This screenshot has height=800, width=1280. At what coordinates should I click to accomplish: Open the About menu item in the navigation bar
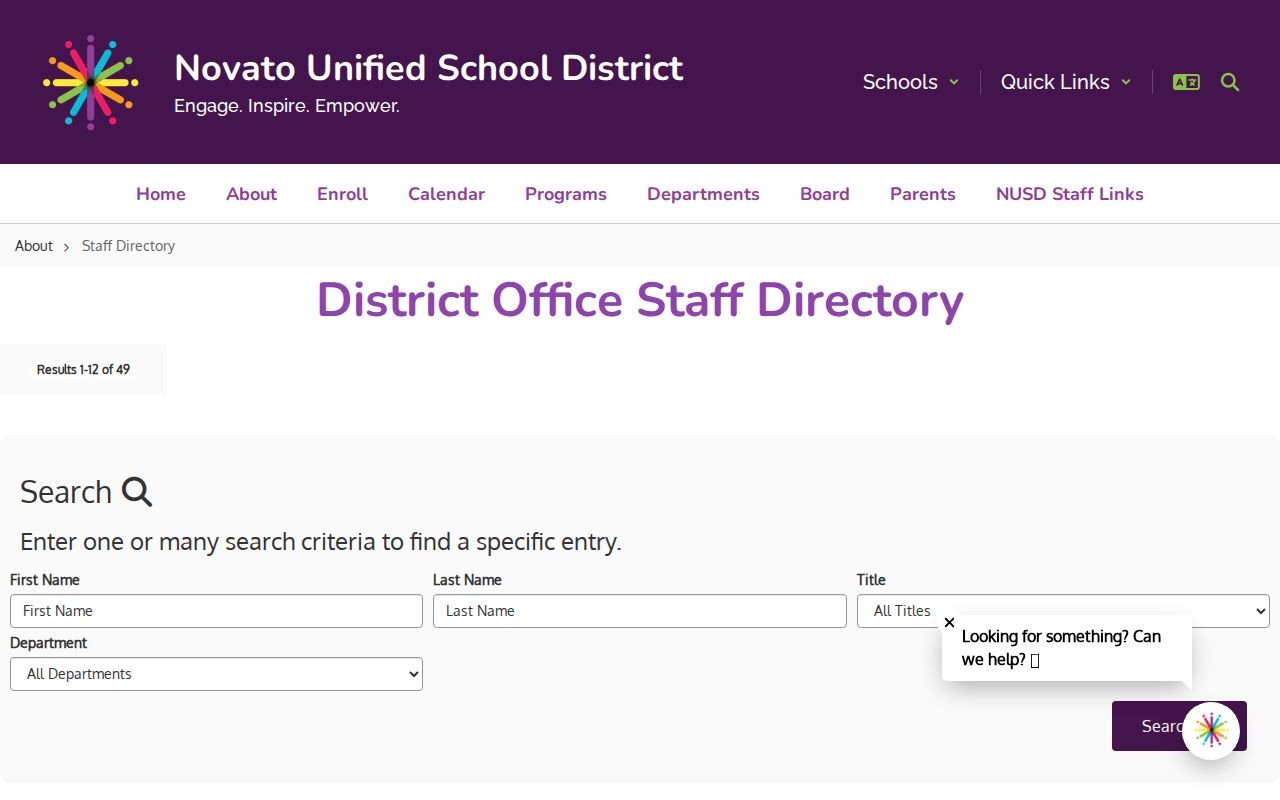click(251, 194)
